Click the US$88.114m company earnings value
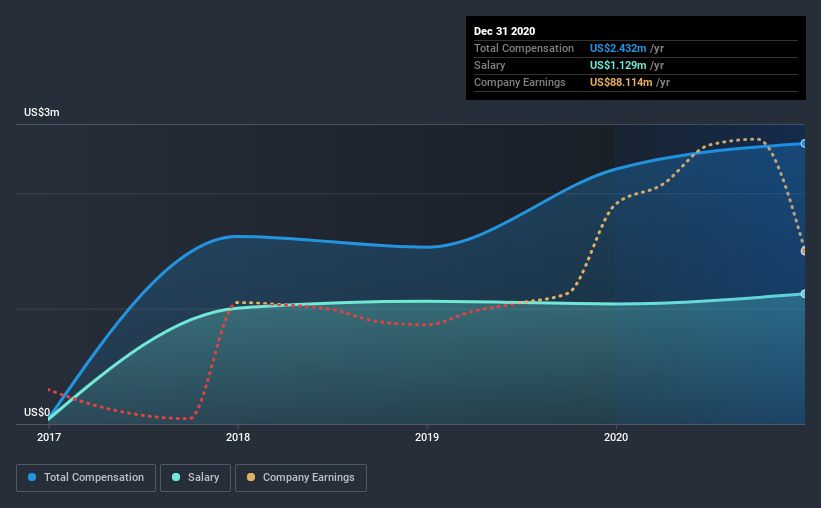This screenshot has height=508, width=821. [x=621, y=82]
